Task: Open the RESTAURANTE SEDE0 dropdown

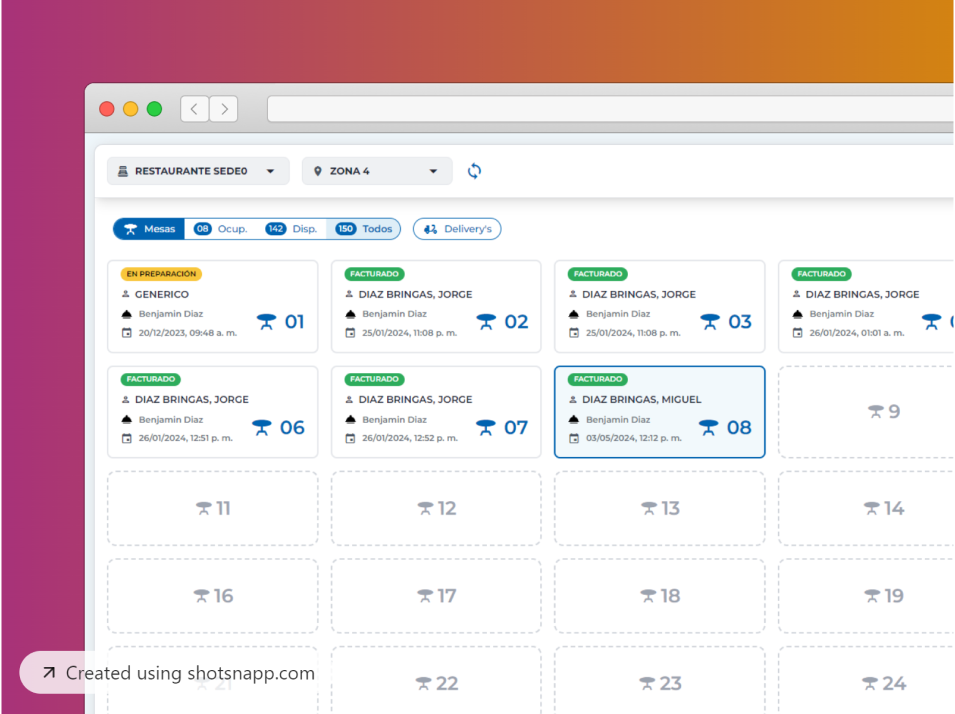Action: pyautogui.click(x=198, y=171)
